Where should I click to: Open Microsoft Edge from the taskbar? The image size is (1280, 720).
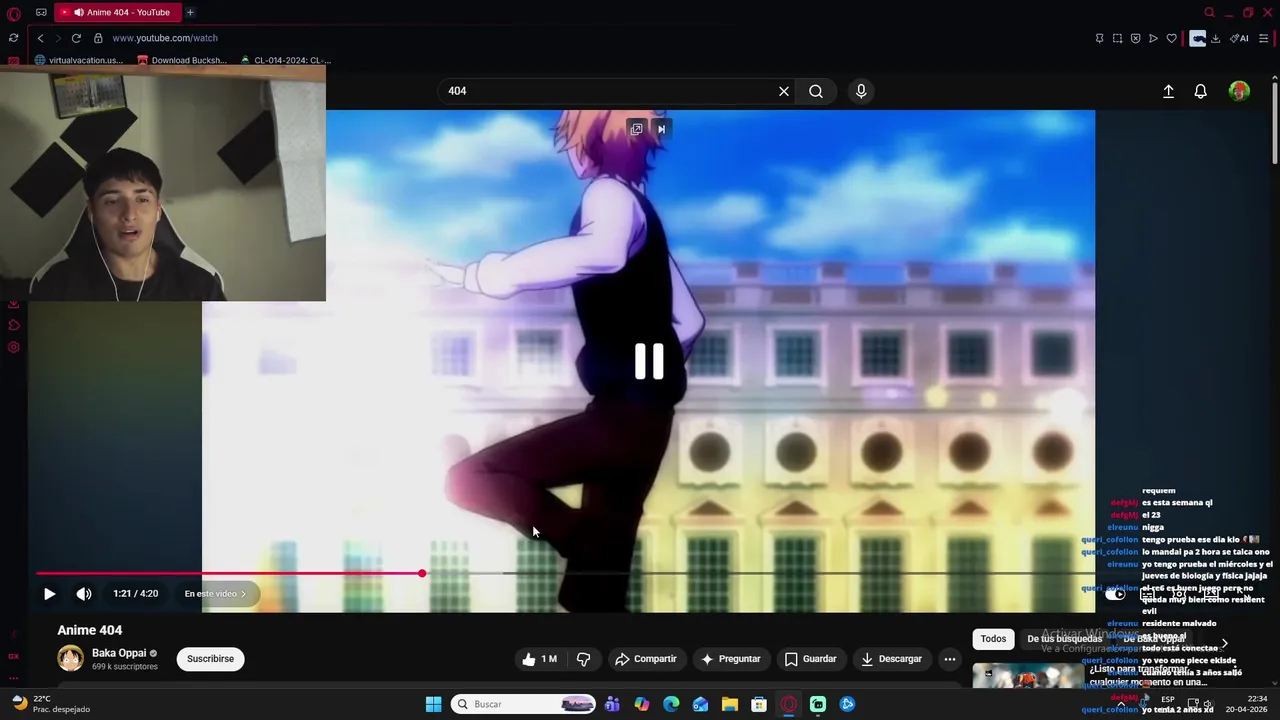pos(671,704)
